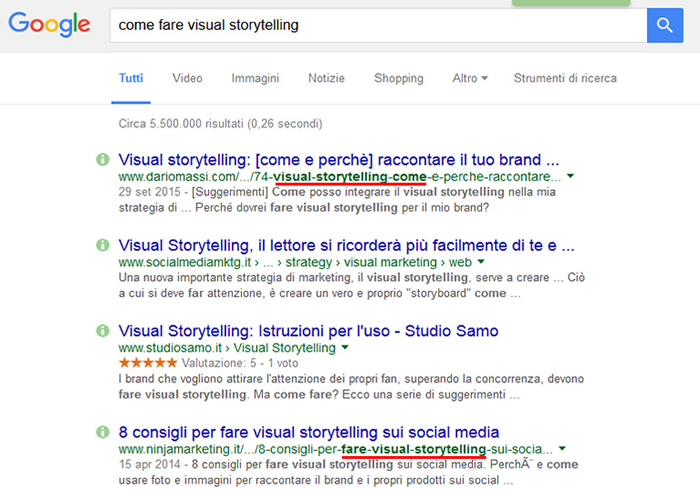Click 'Circa 5.500.000 risultati' stats text
This screenshot has width=700, height=495.
click(221, 124)
